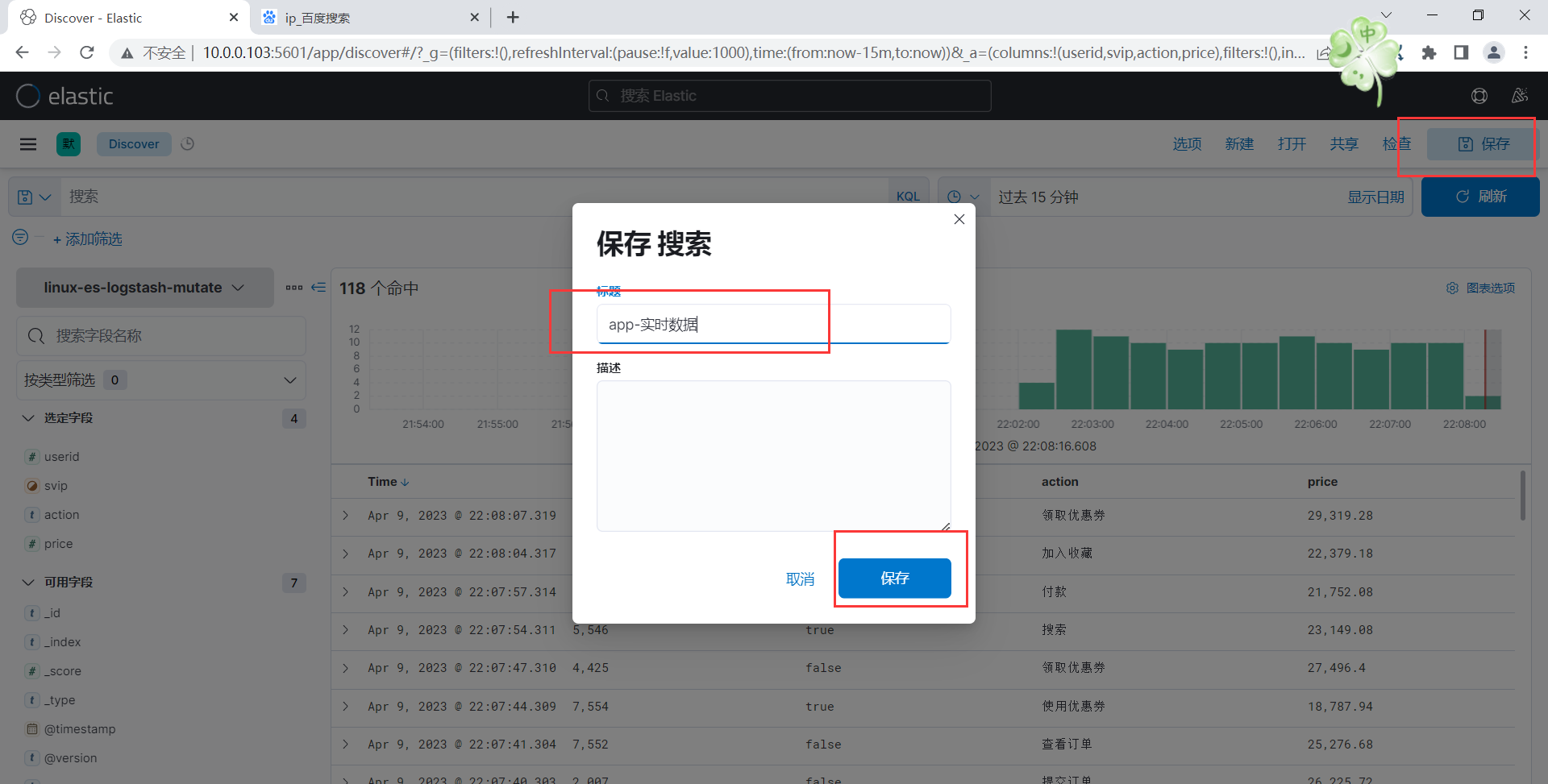1548x784 pixels.
Task: Collapse the 选定字段 section
Action: click(x=28, y=418)
